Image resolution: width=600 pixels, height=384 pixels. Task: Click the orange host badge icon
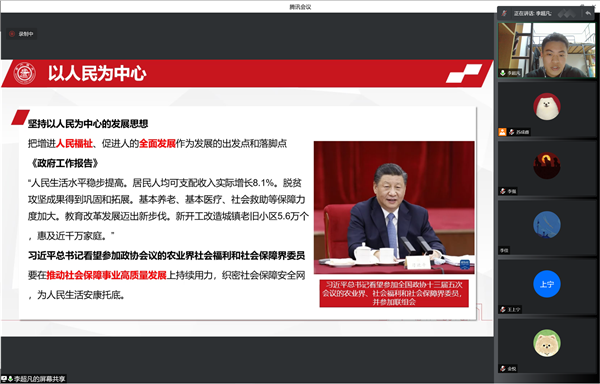pos(502,132)
